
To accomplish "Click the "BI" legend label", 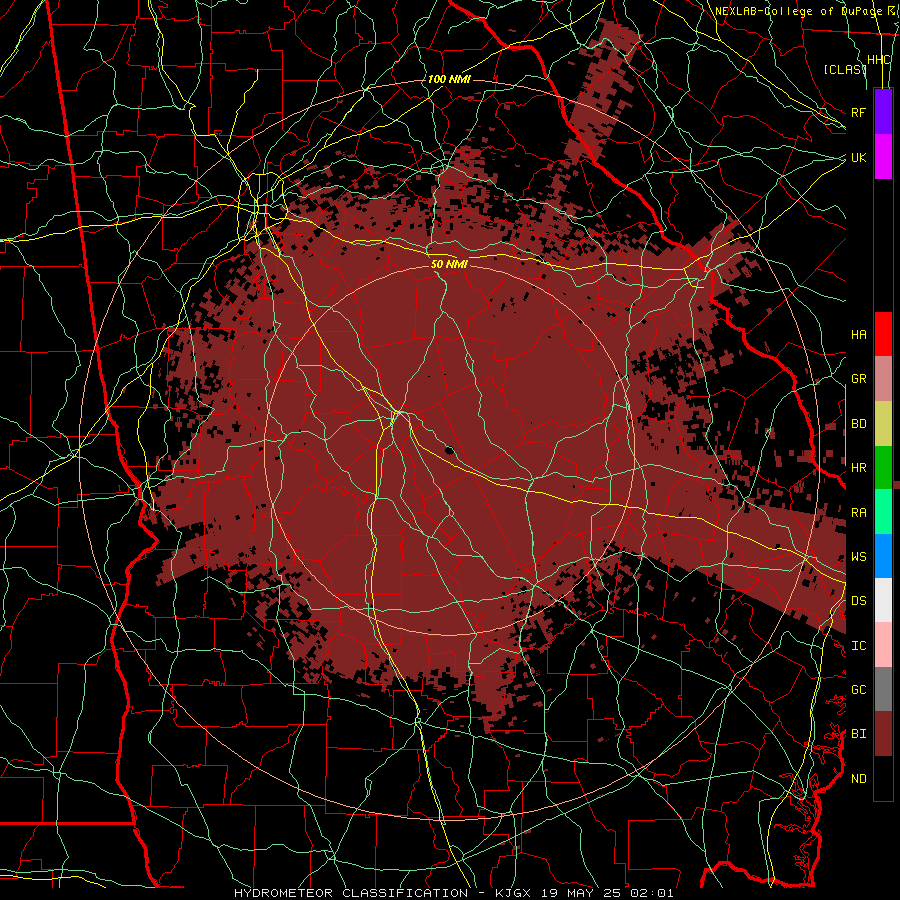I will (x=858, y=734).
